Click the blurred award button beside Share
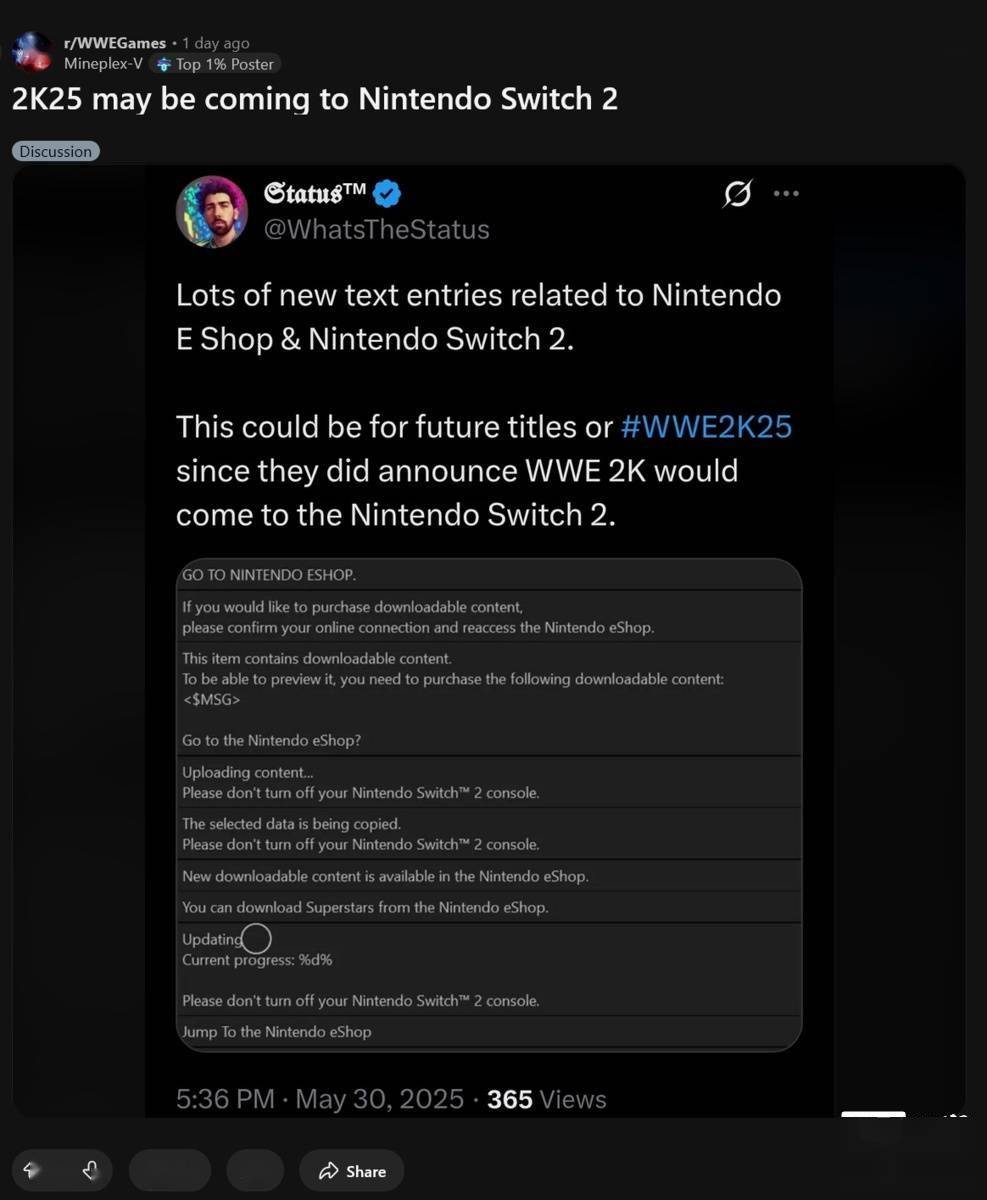Screen dimensions: 987x1200 click(256, 1171)
